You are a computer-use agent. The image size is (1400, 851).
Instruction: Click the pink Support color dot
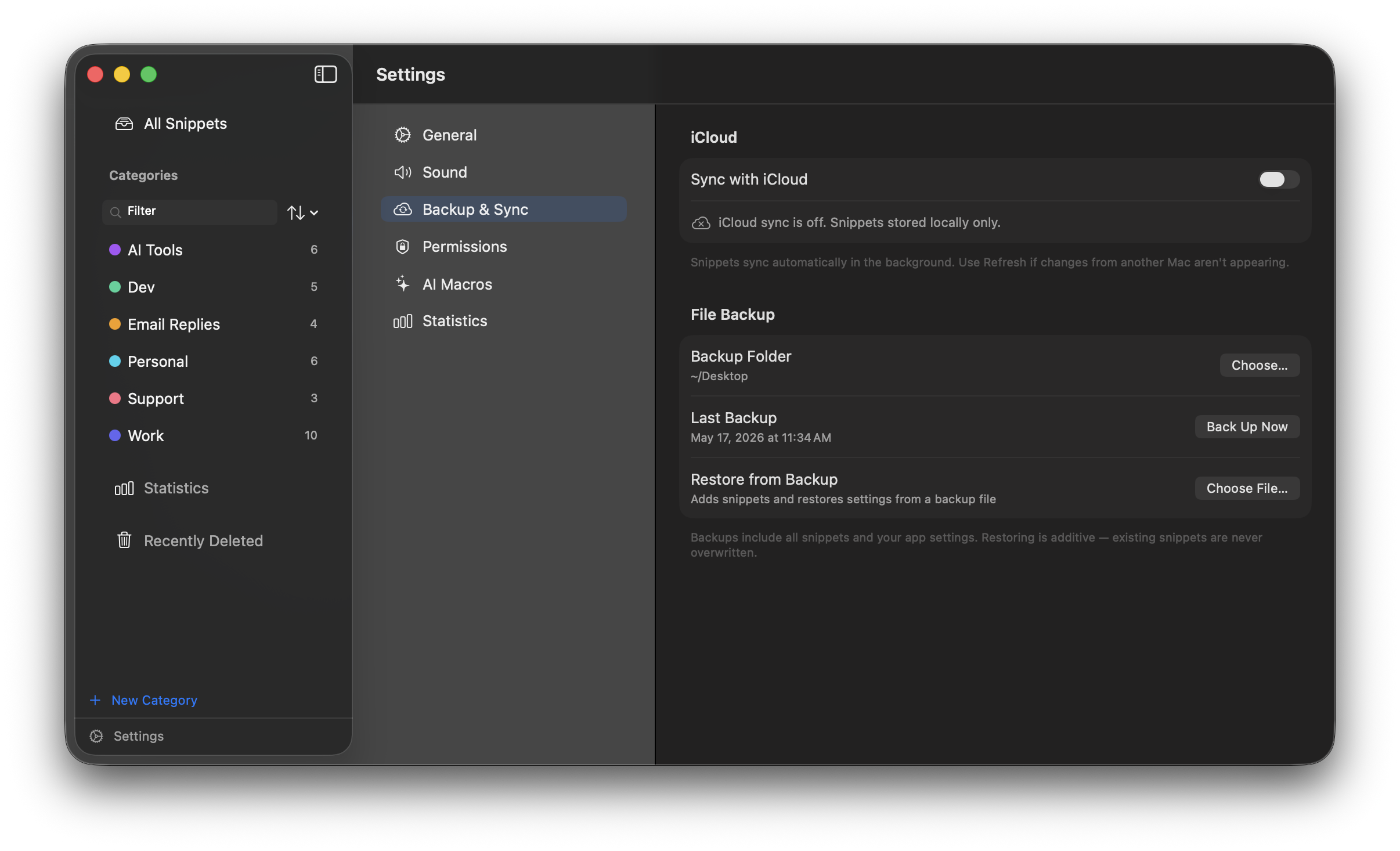tap(115, 398)
